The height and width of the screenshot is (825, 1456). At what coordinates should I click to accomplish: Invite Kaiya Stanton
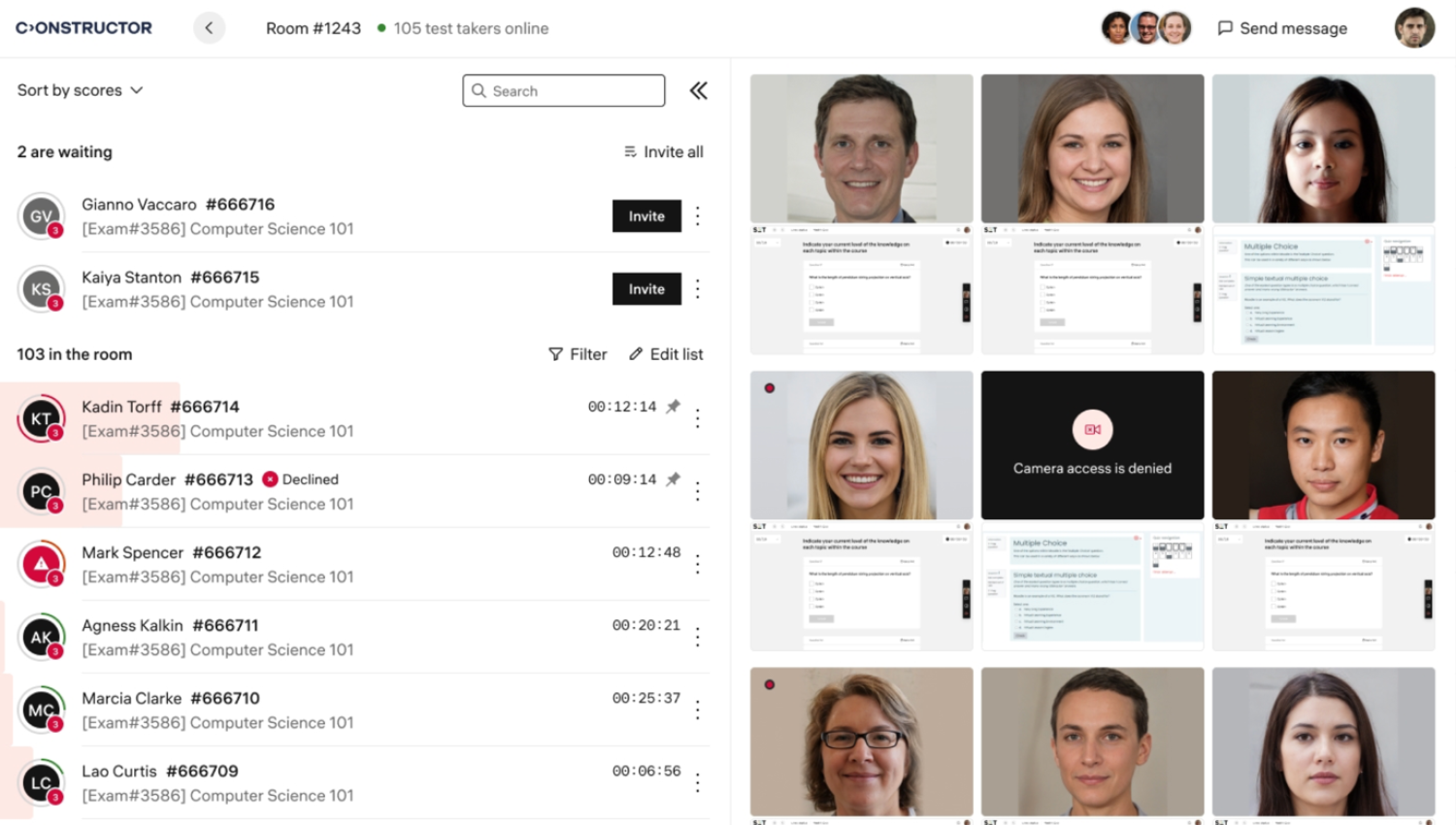click(x=646, y=289)
